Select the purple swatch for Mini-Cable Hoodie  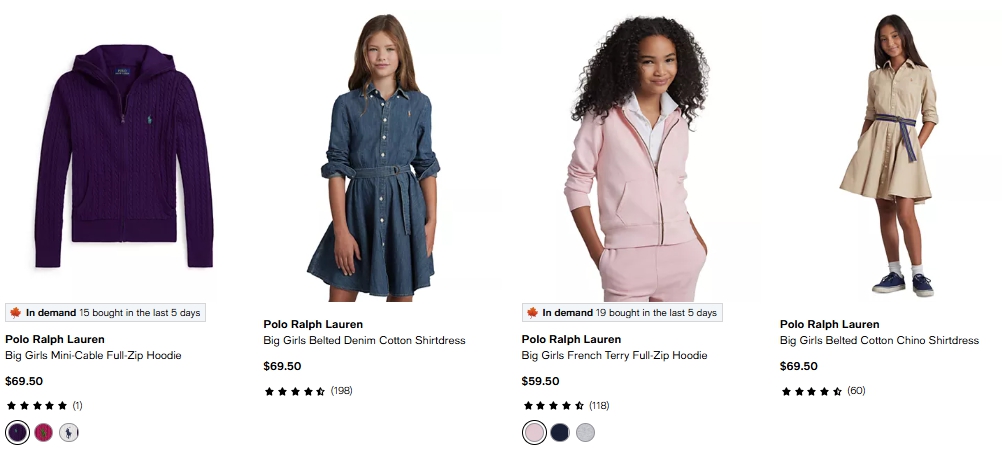pyautogui.click(x=17, y=432)
